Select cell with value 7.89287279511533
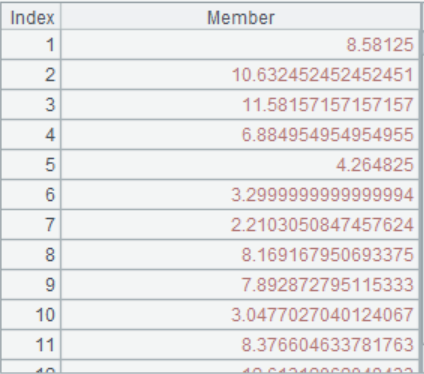Image resolution: width=424 pixels, height=374 pixels. tap(240, 285)
